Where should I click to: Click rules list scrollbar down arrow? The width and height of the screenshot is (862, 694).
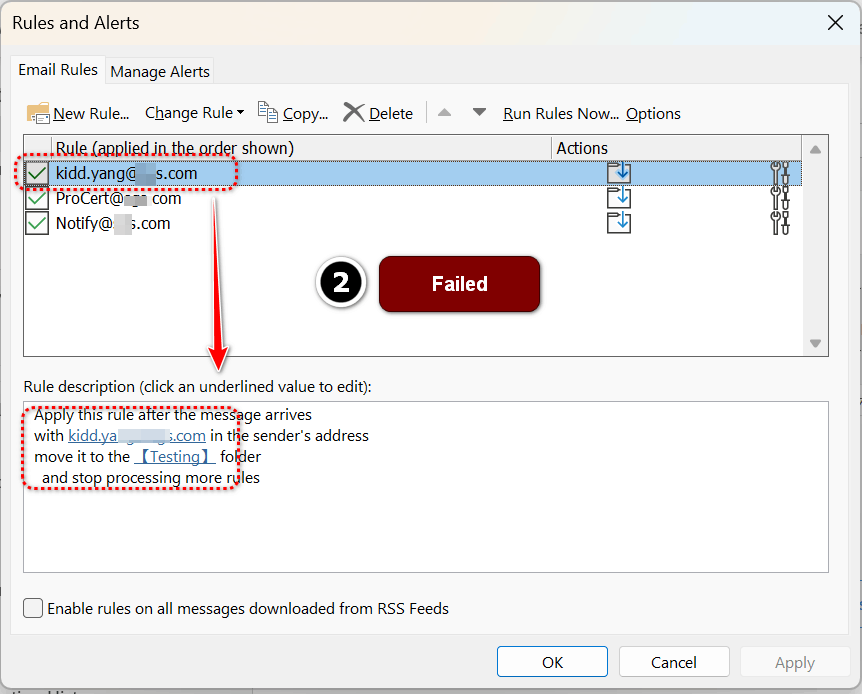[815, 343]
